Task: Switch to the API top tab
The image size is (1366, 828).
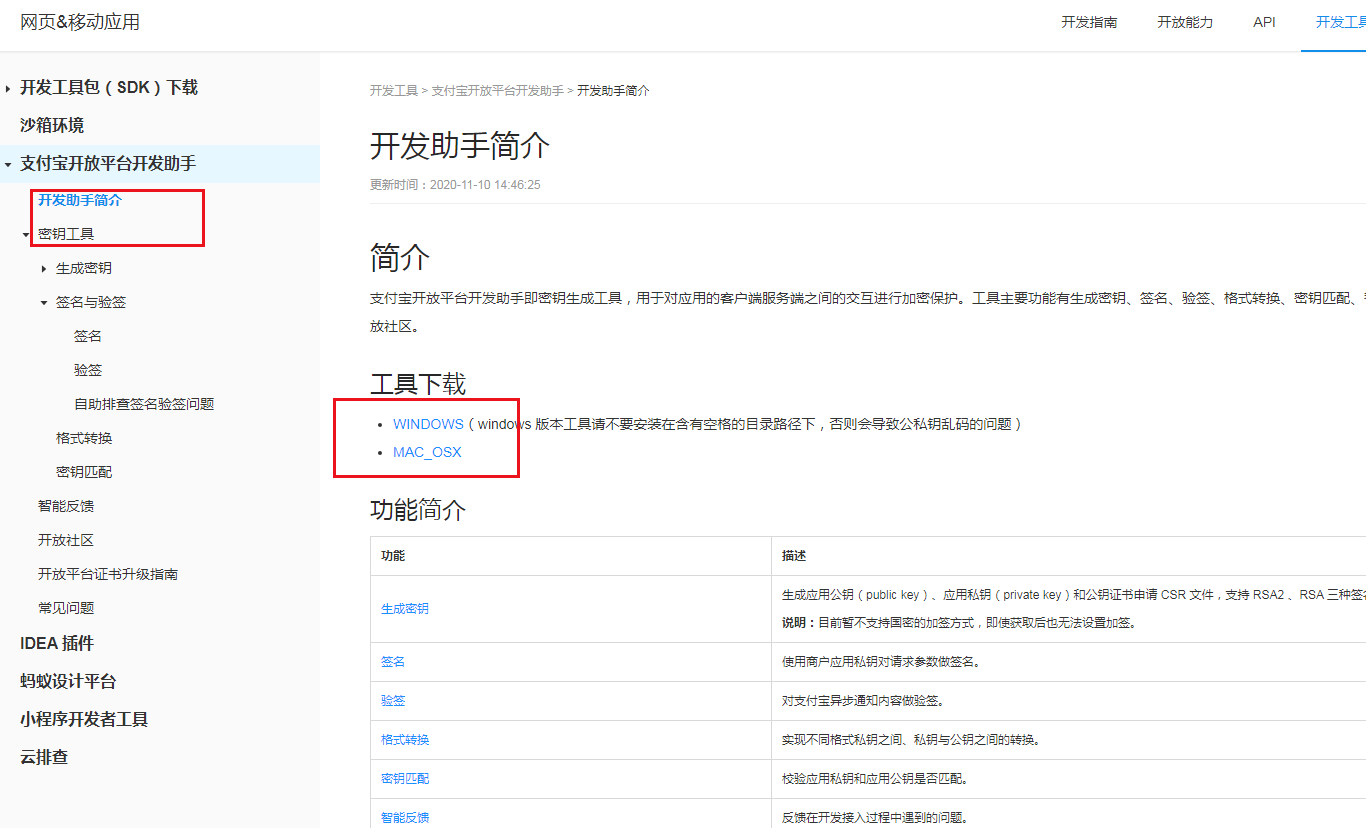Action: point(1264,22)
